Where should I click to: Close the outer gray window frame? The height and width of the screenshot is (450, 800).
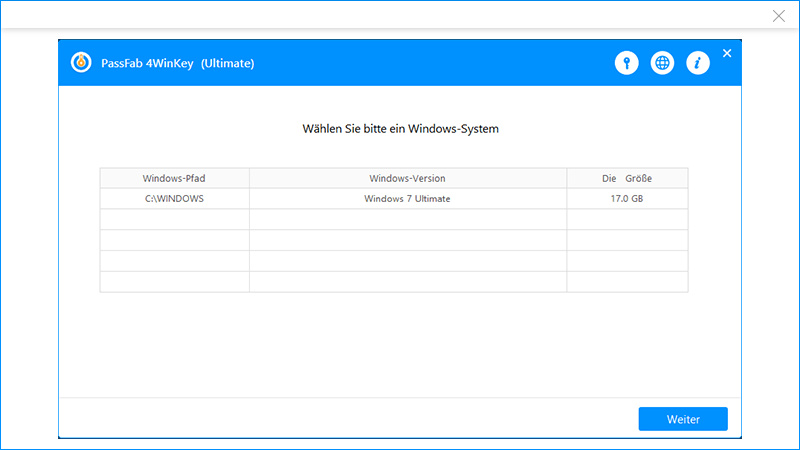pos(779,16)
